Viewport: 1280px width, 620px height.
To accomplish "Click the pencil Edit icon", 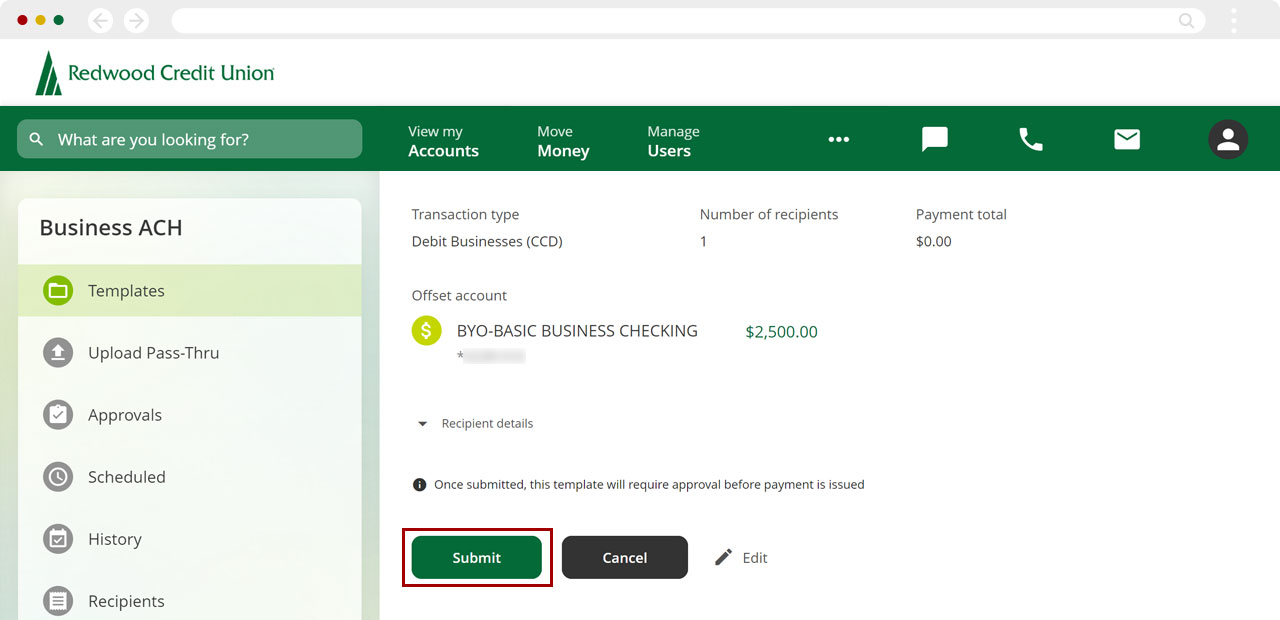I will (724, 558).
